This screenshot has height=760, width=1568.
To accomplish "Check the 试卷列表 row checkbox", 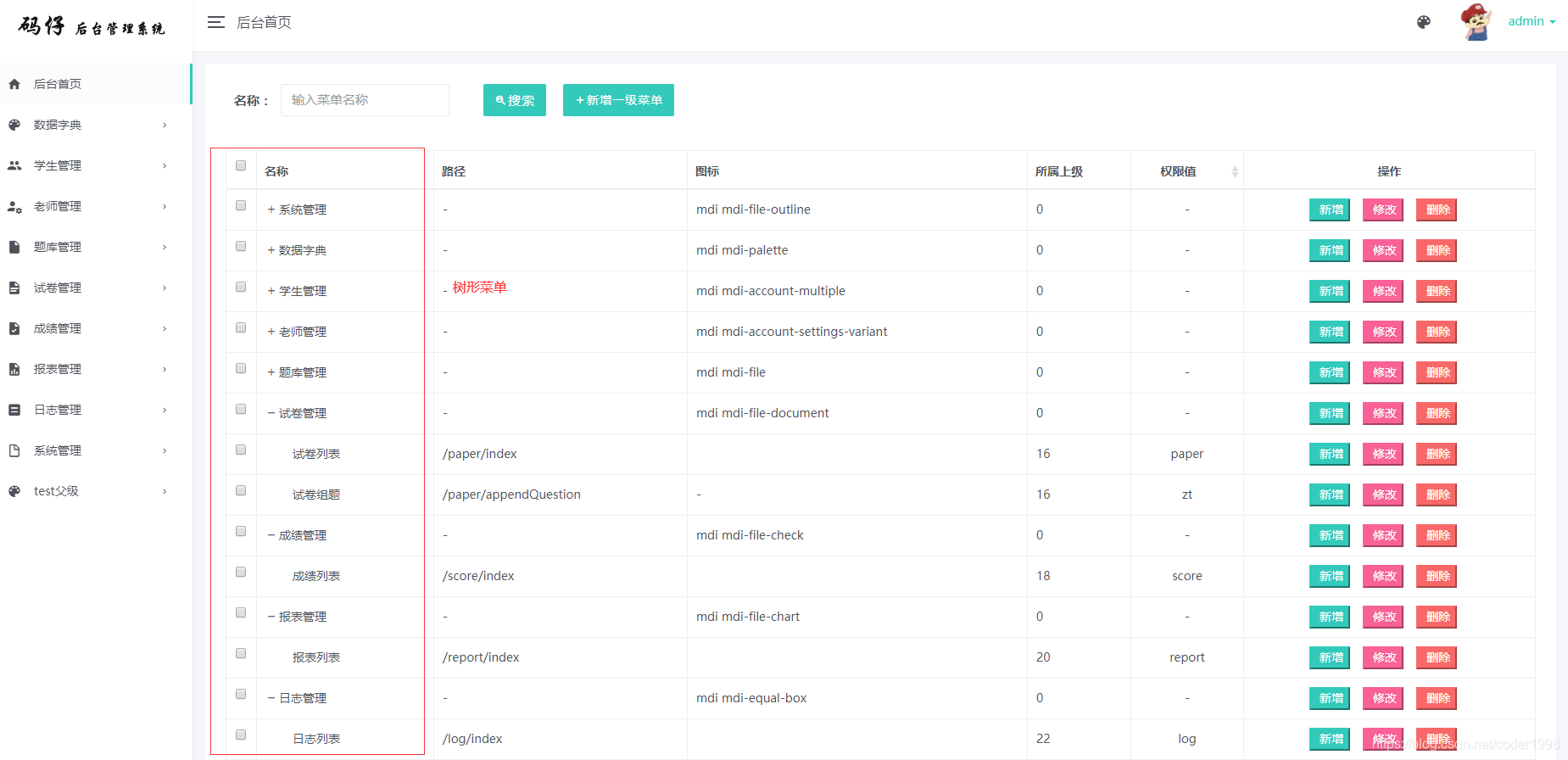I will pyautogui.click(x=241, y=450).
